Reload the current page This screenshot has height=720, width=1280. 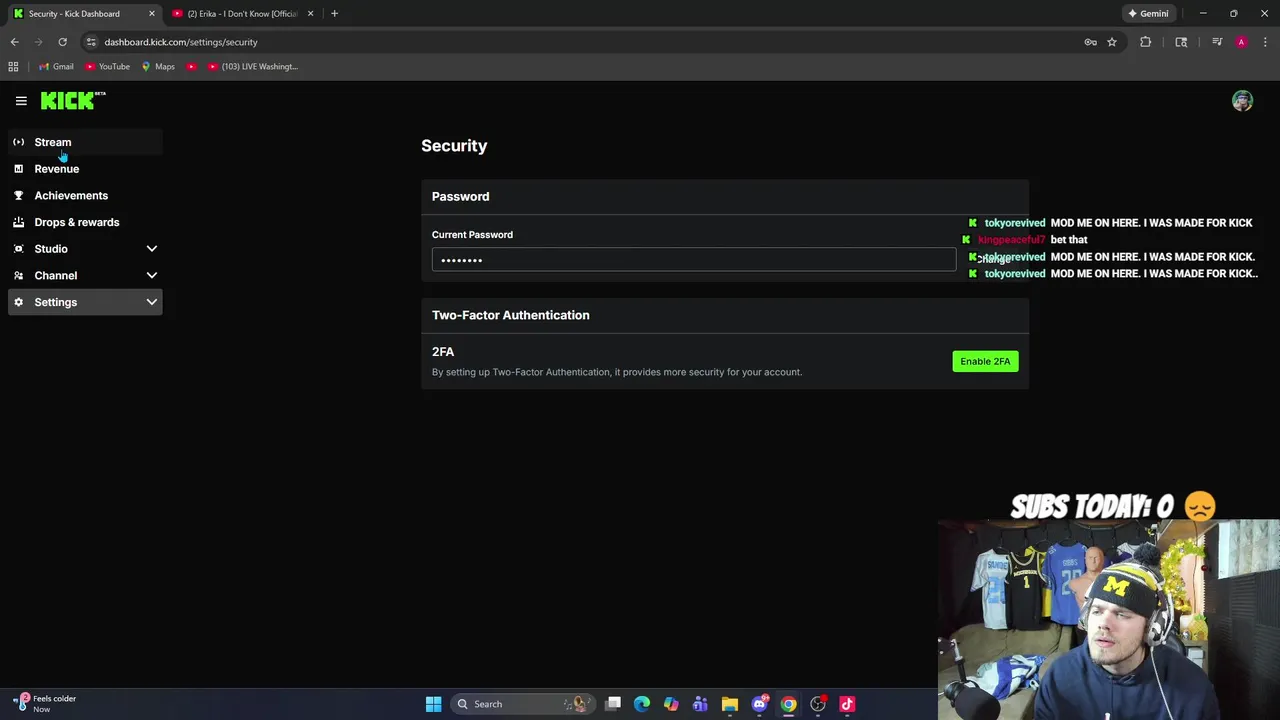[62, 42]
